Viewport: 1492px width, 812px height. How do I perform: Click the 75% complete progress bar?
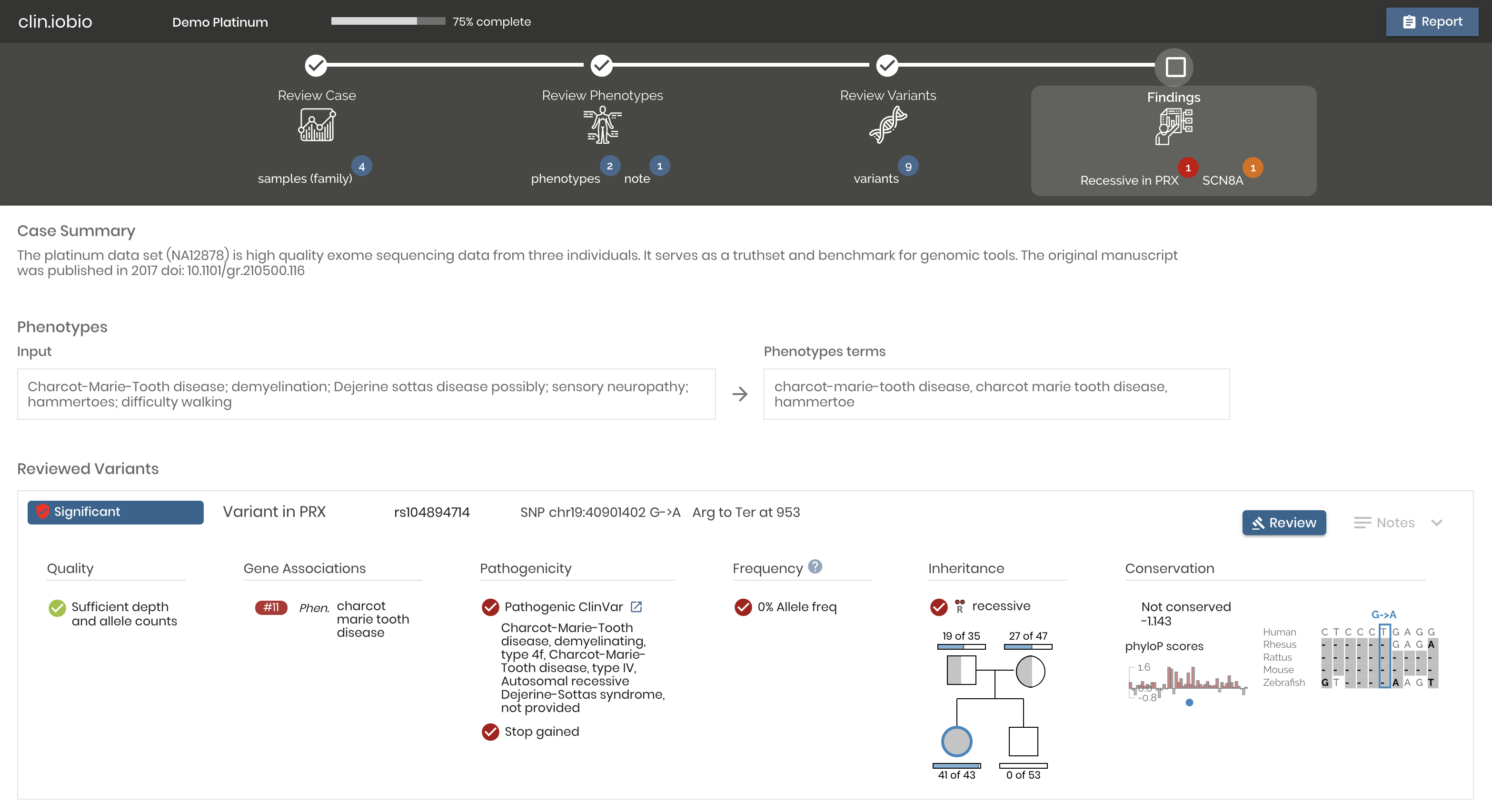pyautogui.click(x=388, y=21)
